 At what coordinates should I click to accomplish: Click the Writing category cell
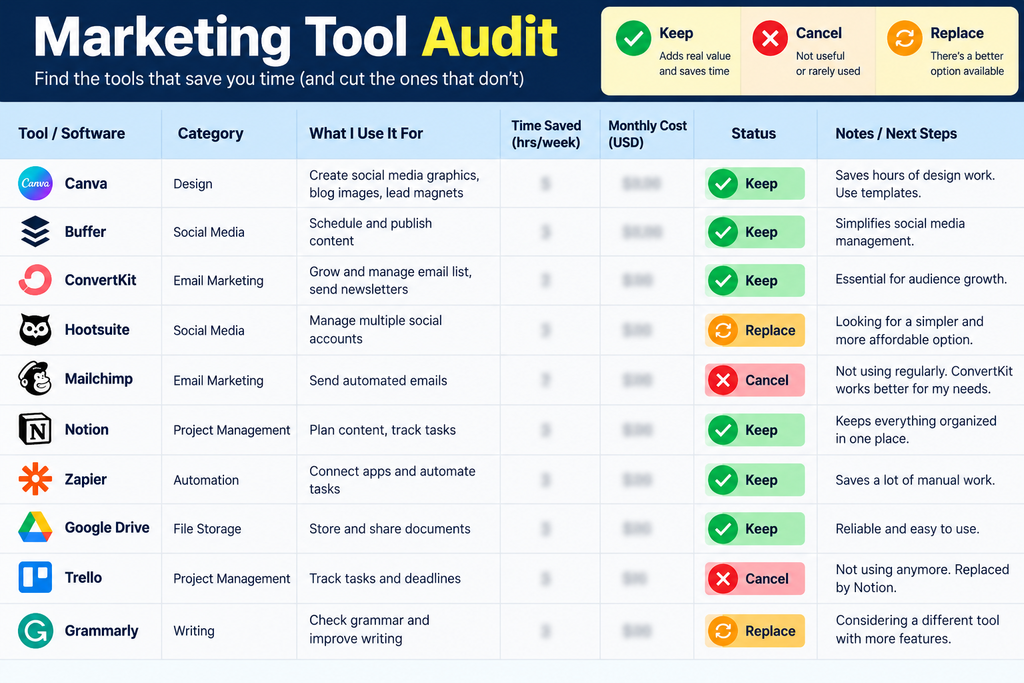click(x=194, y=631)
